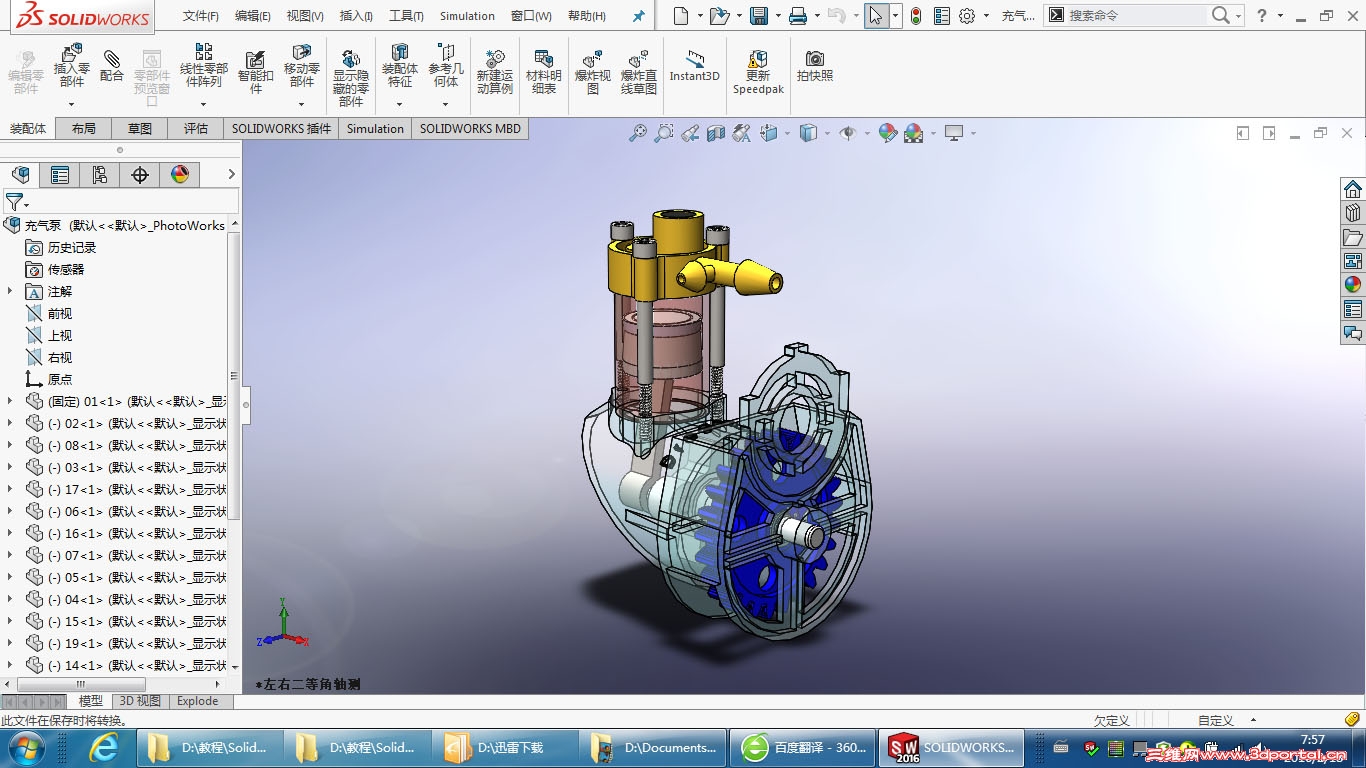Switch to the Explode bottom tab
The width and height of the screenshot is (1366, 768).
click(x=197, y=701)
